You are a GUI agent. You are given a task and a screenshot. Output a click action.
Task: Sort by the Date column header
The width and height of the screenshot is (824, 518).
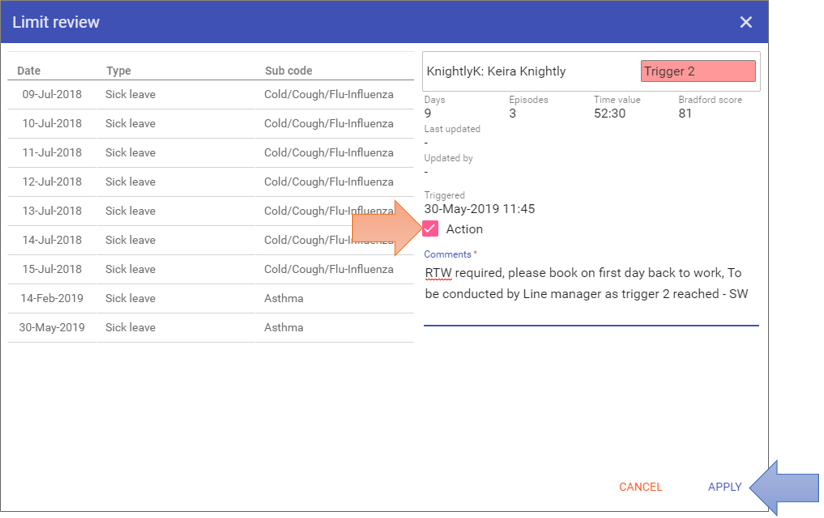point(29,71)
